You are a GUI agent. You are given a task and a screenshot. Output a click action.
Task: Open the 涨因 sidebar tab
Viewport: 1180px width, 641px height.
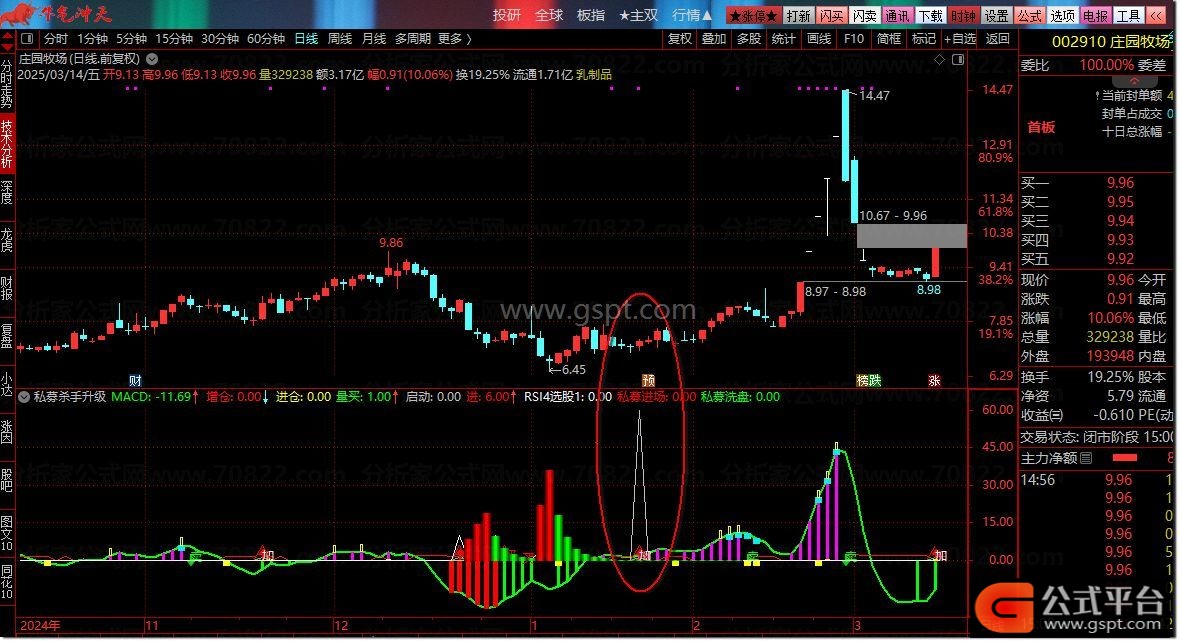[x=7, y=432]
